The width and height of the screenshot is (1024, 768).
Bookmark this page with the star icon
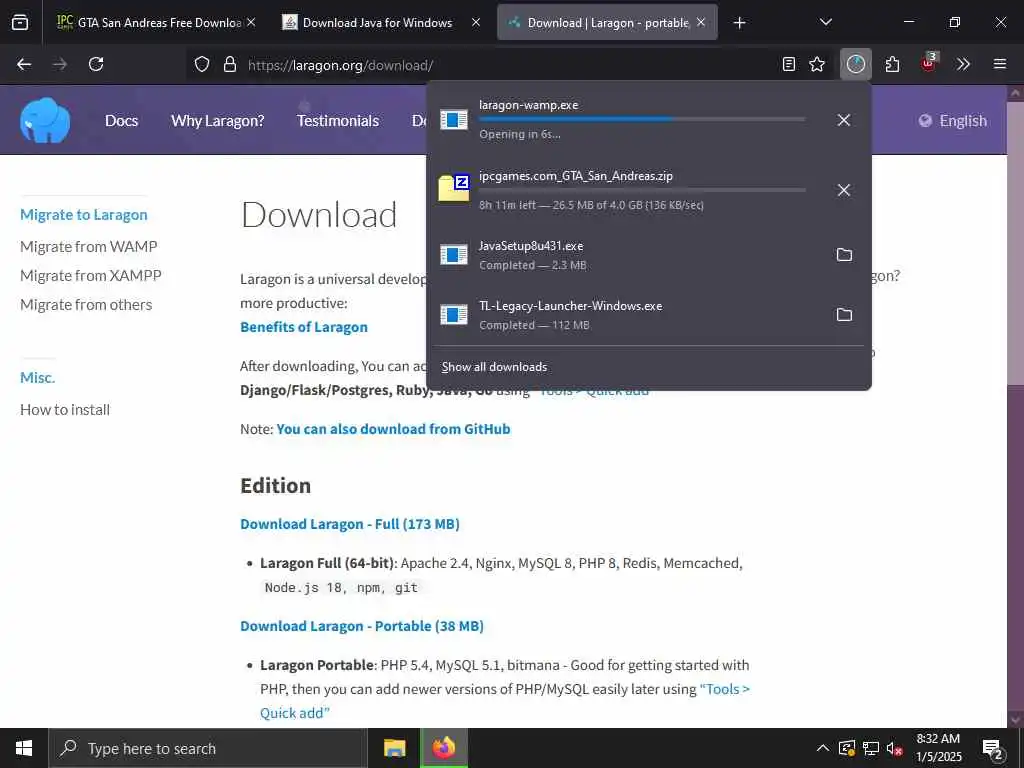click(x=817, y=64)
